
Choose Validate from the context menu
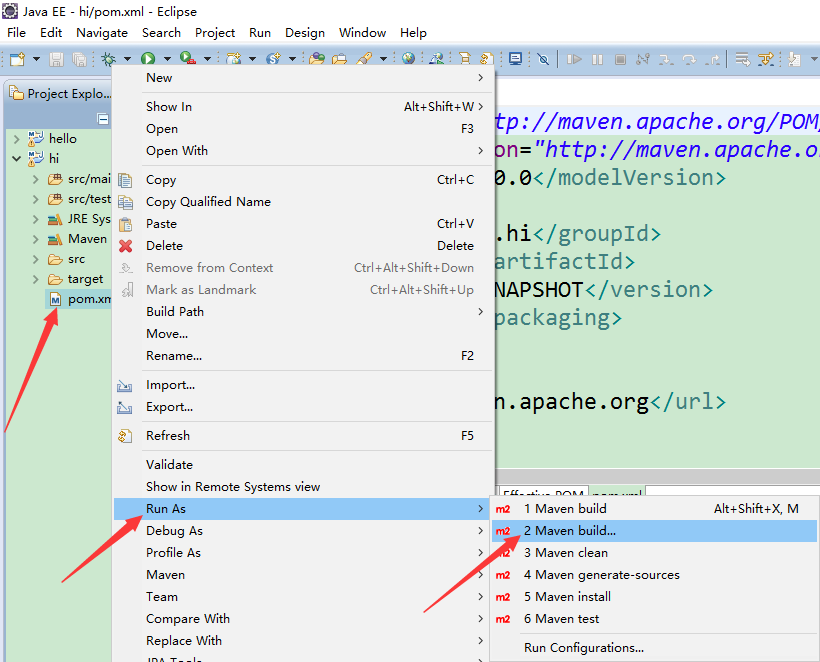pos(304,465)
